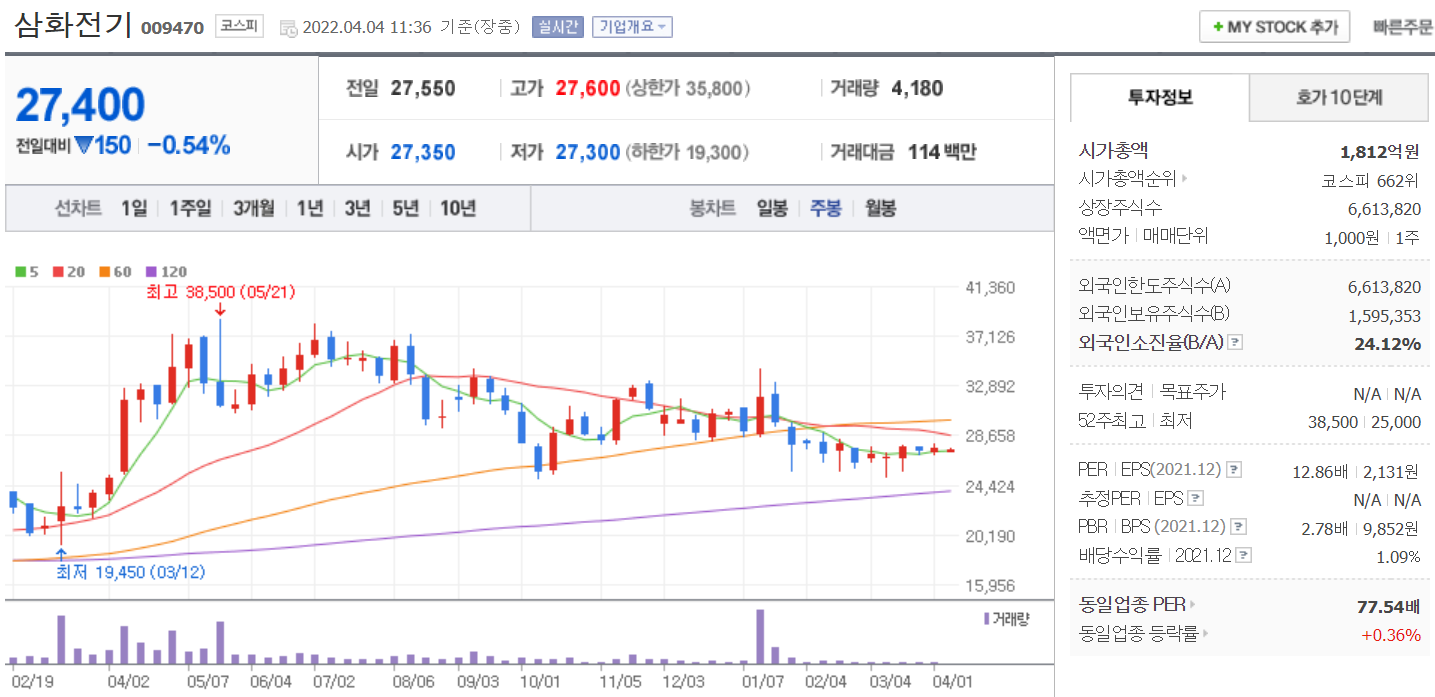Click the 최고 38,500 (05/21) marker
The image size is (1435, 697).
click(220, 292)
